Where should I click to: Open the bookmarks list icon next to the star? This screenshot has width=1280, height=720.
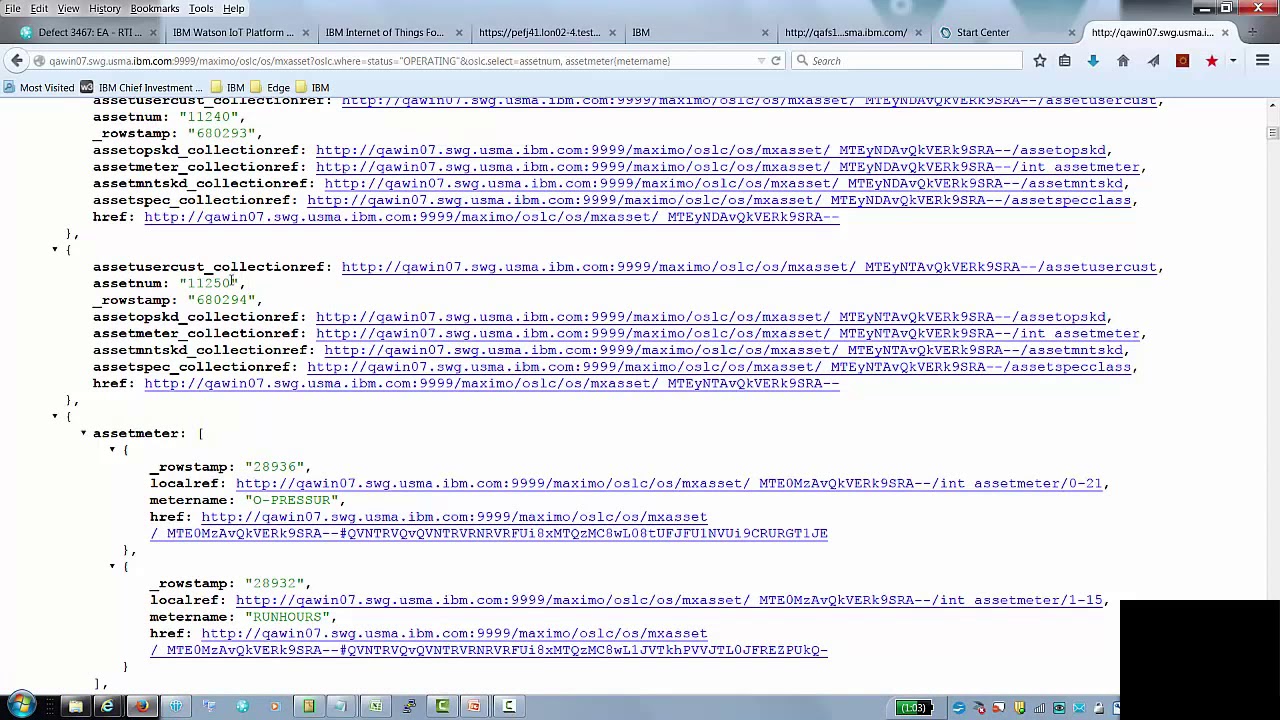point(1065,61)
